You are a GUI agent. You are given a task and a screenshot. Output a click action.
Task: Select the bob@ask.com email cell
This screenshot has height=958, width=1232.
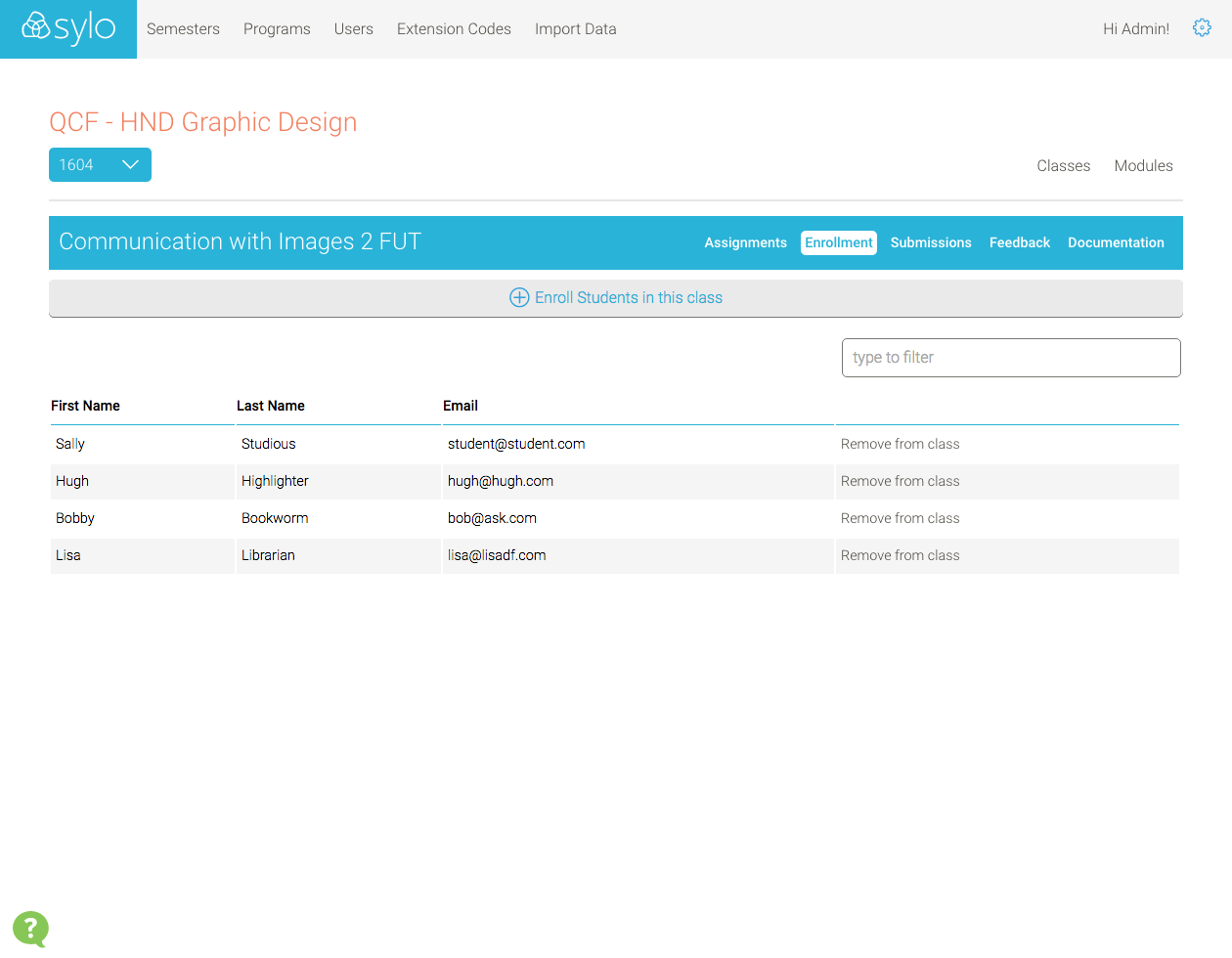pos(492,518)
